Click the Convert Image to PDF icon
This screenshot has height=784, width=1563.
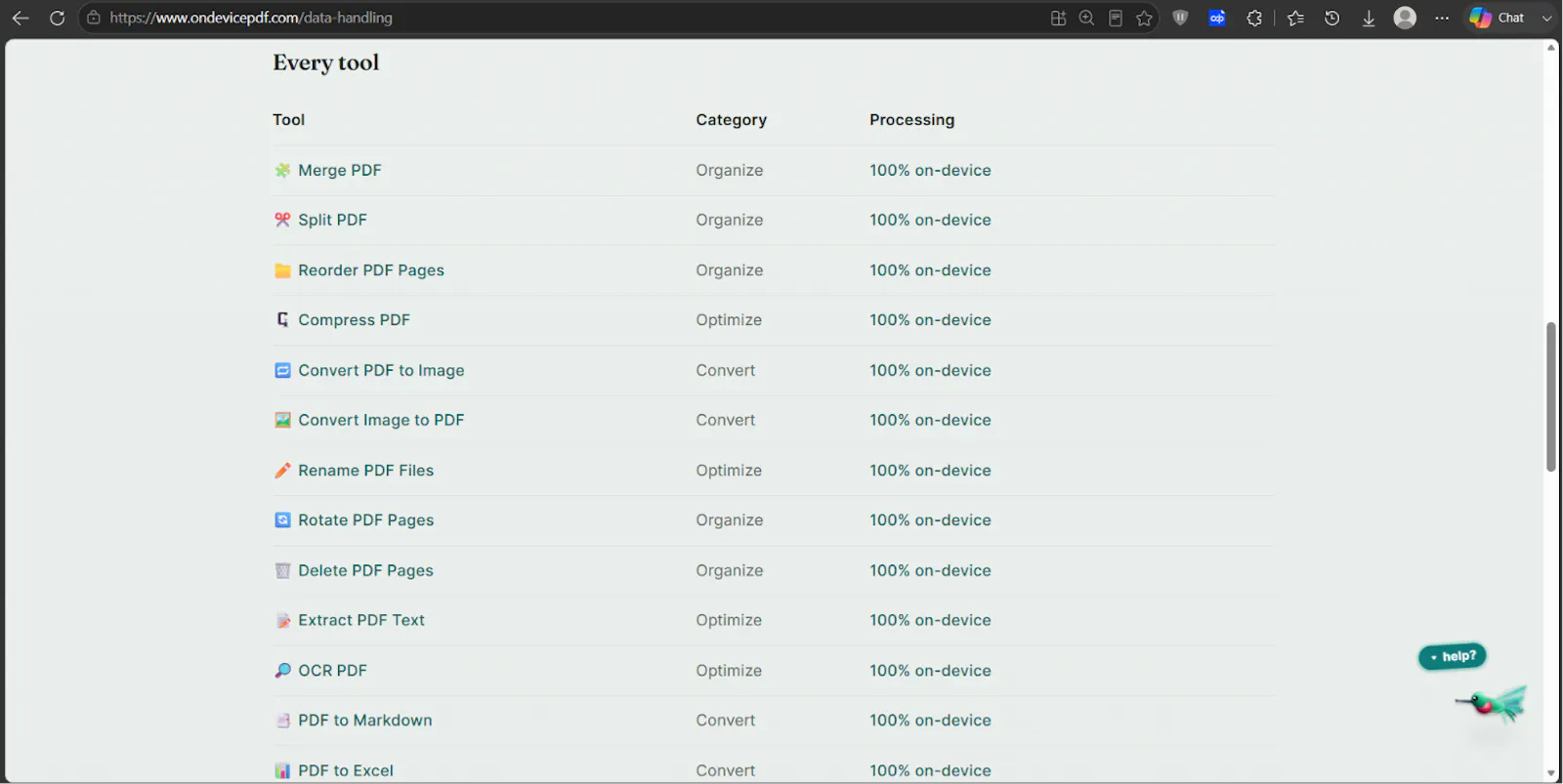pos(282,420)
